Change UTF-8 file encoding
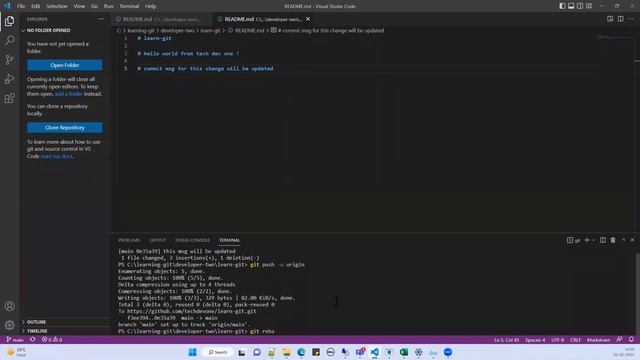The width and height of the screenshot is (640, 360). tap(558, 340)
